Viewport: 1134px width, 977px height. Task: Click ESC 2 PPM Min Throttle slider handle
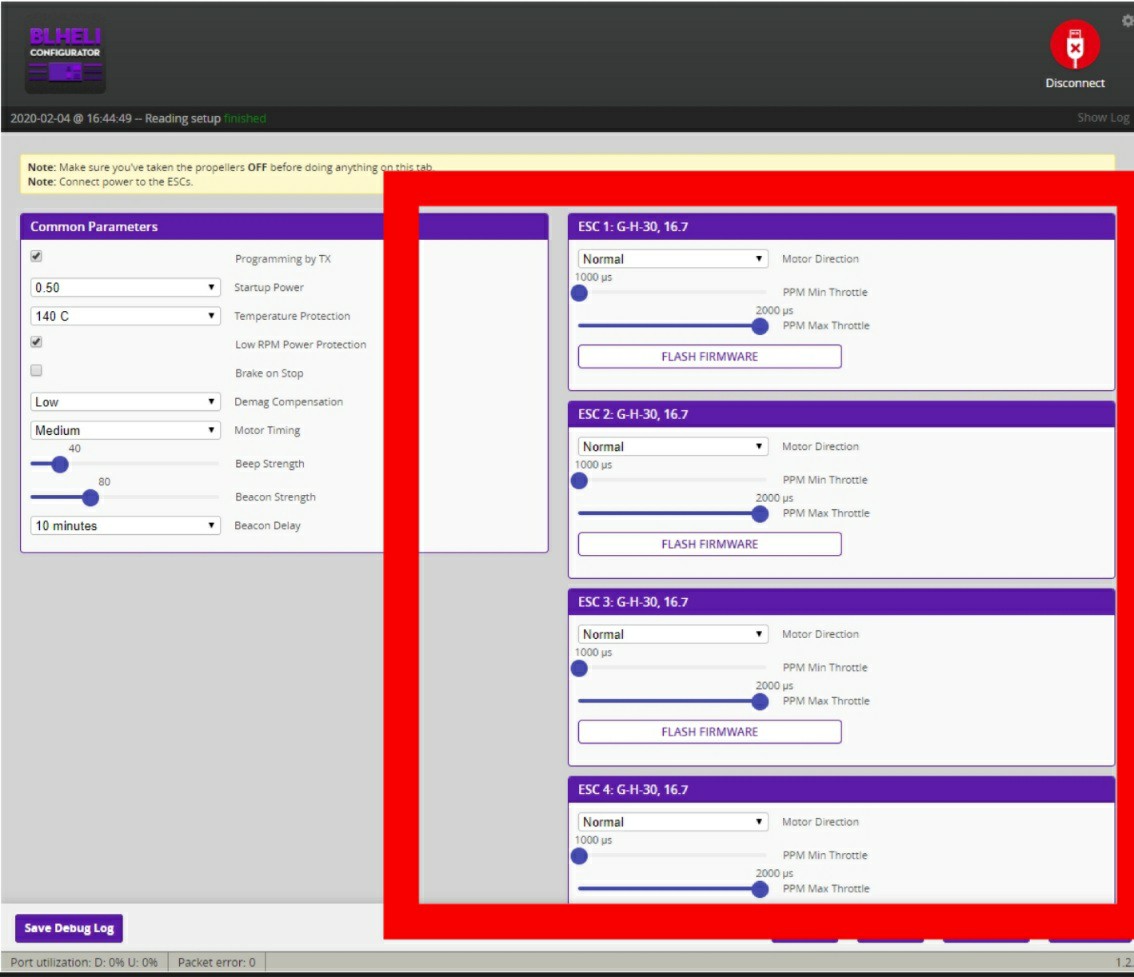579,481
